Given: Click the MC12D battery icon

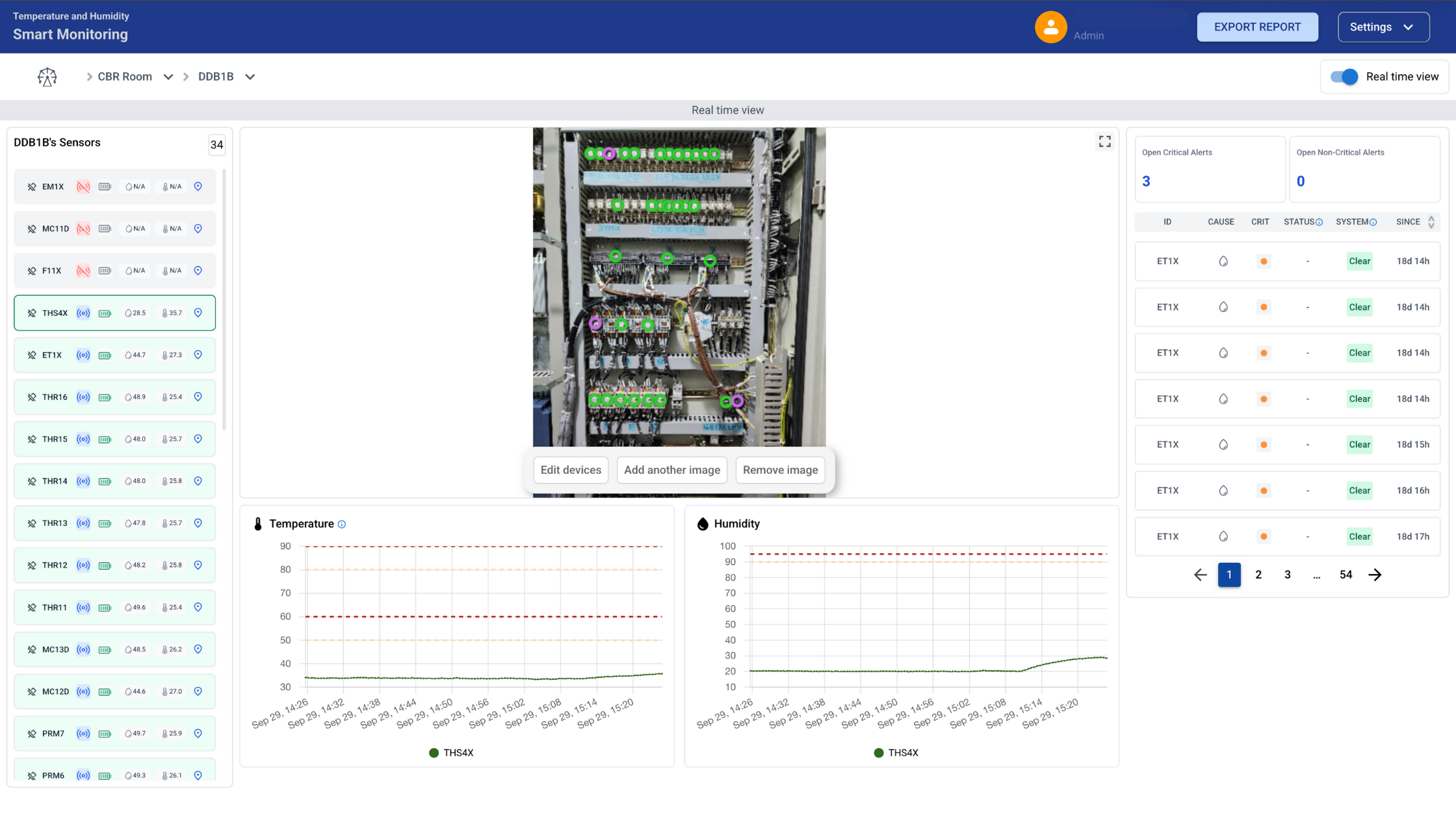Looking at the screenshot, I should coord(105,692).
